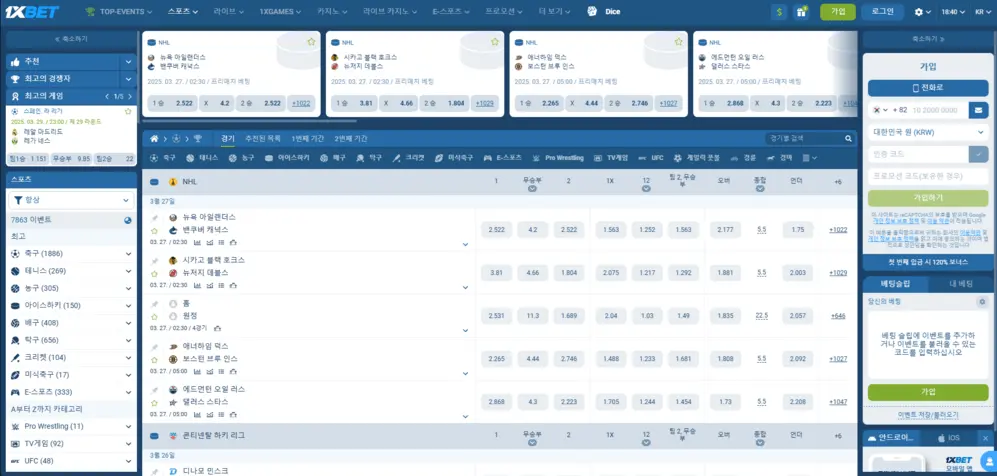Open the 카지노 menu
The image size is (997, 476).
tap(331, 11)
